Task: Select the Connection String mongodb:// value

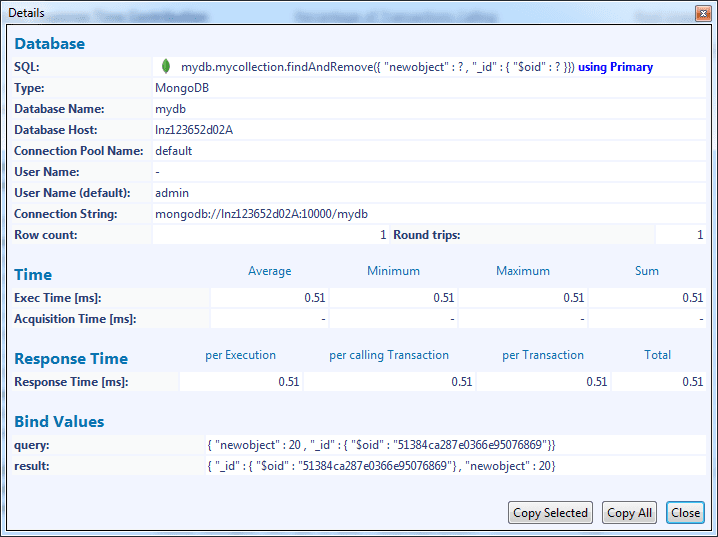Action: (x=261, y=214)
